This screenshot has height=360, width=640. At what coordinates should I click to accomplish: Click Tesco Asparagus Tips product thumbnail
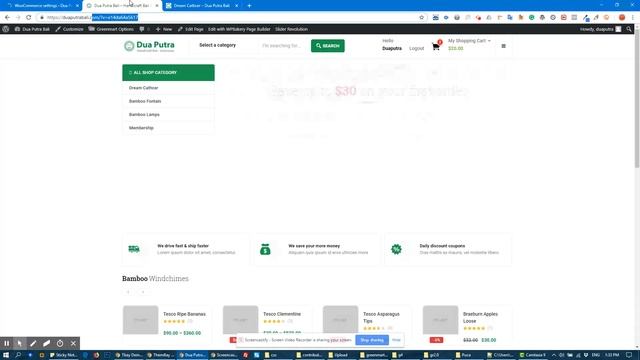click(x=340, y=320)
